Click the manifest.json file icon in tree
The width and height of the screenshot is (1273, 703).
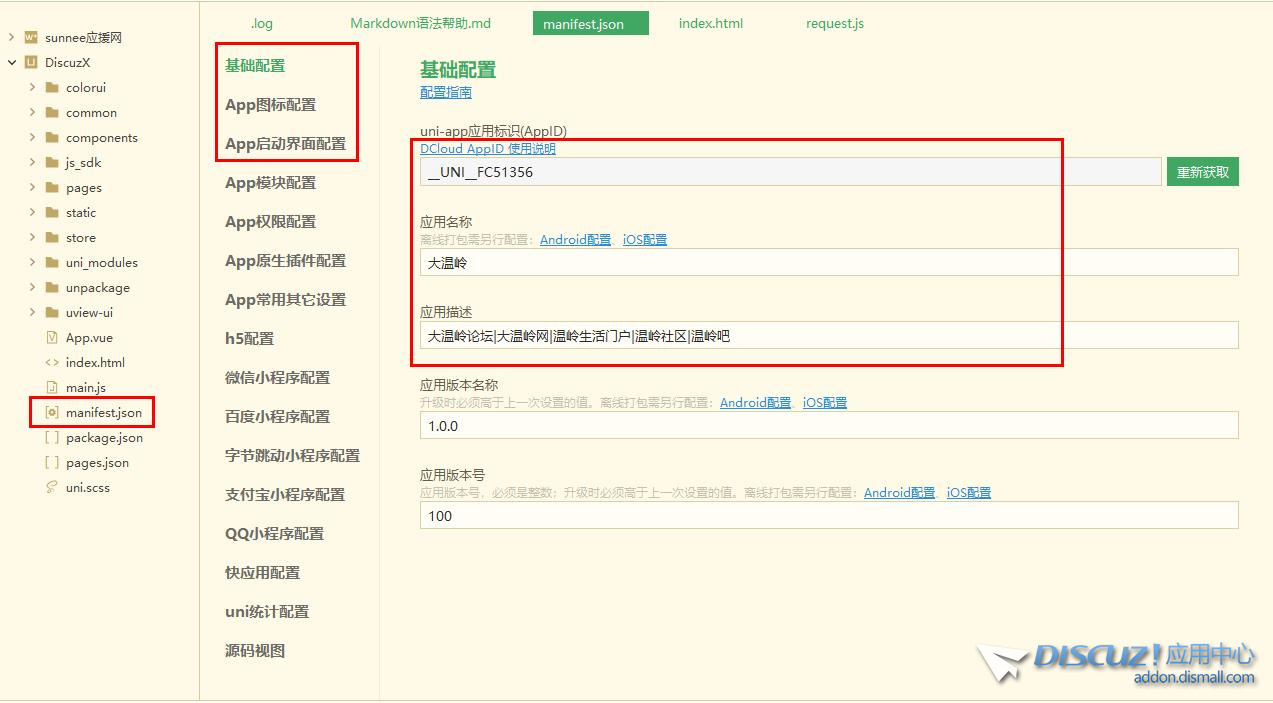(52, 413)
